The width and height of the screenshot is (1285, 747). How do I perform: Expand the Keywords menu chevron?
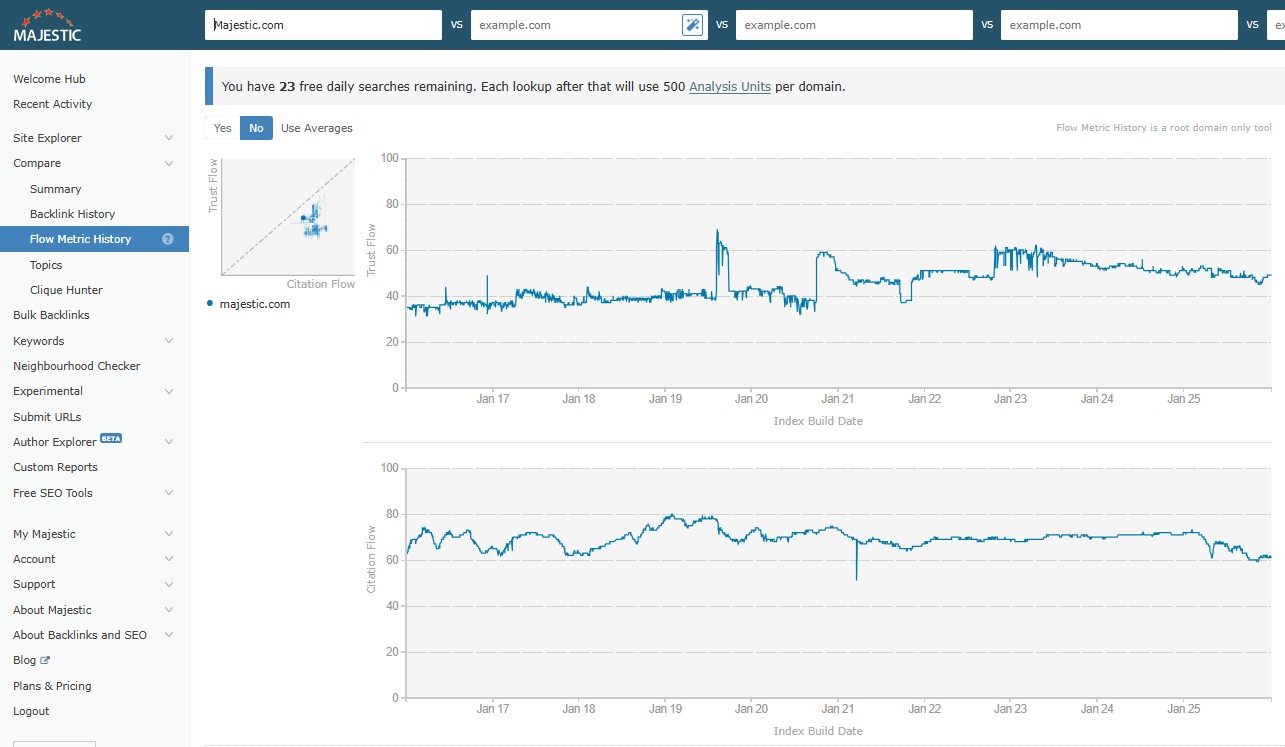coord(168,341)
